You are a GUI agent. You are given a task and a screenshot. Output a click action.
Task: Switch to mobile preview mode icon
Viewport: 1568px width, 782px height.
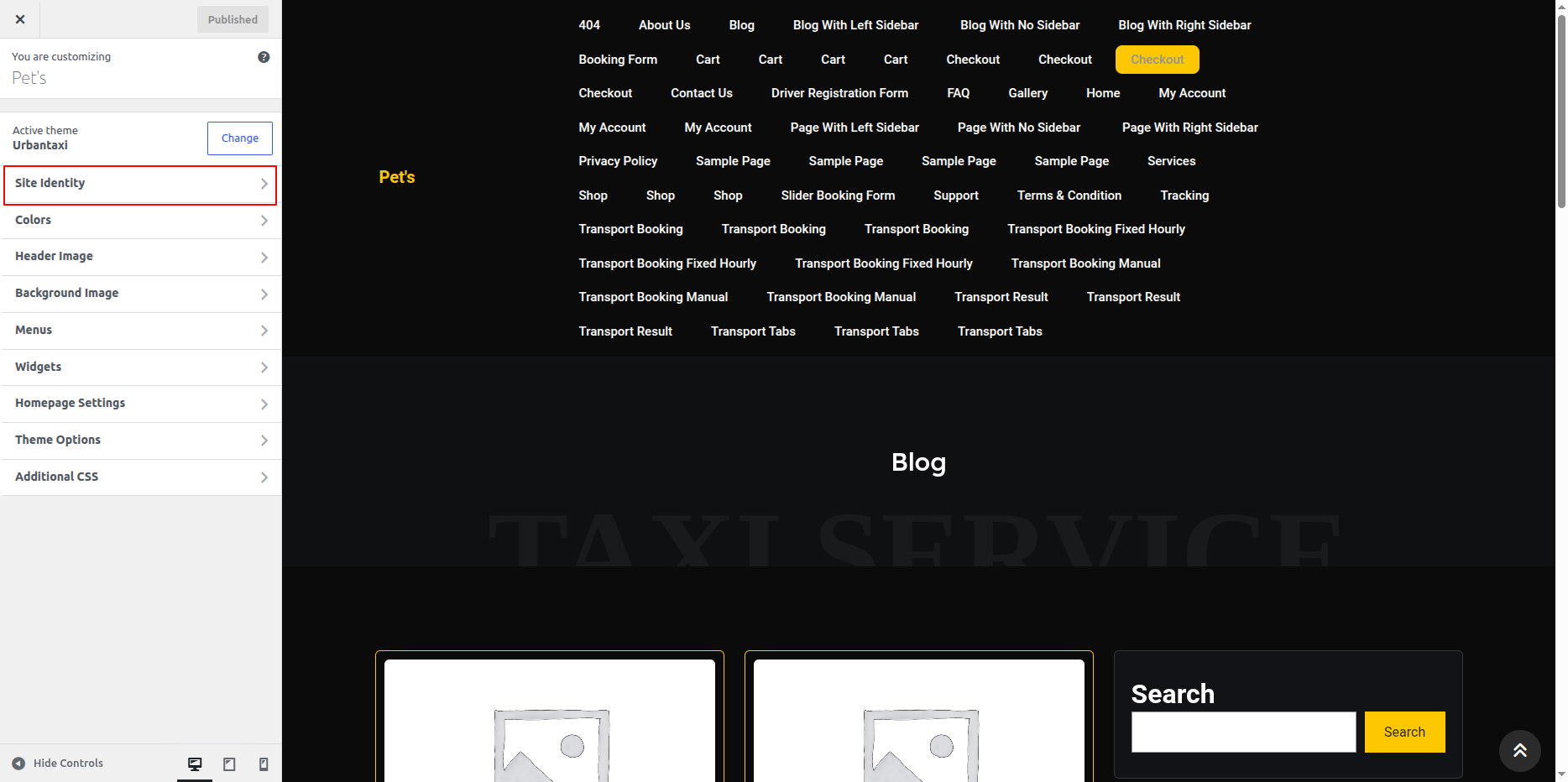[264, 764]
